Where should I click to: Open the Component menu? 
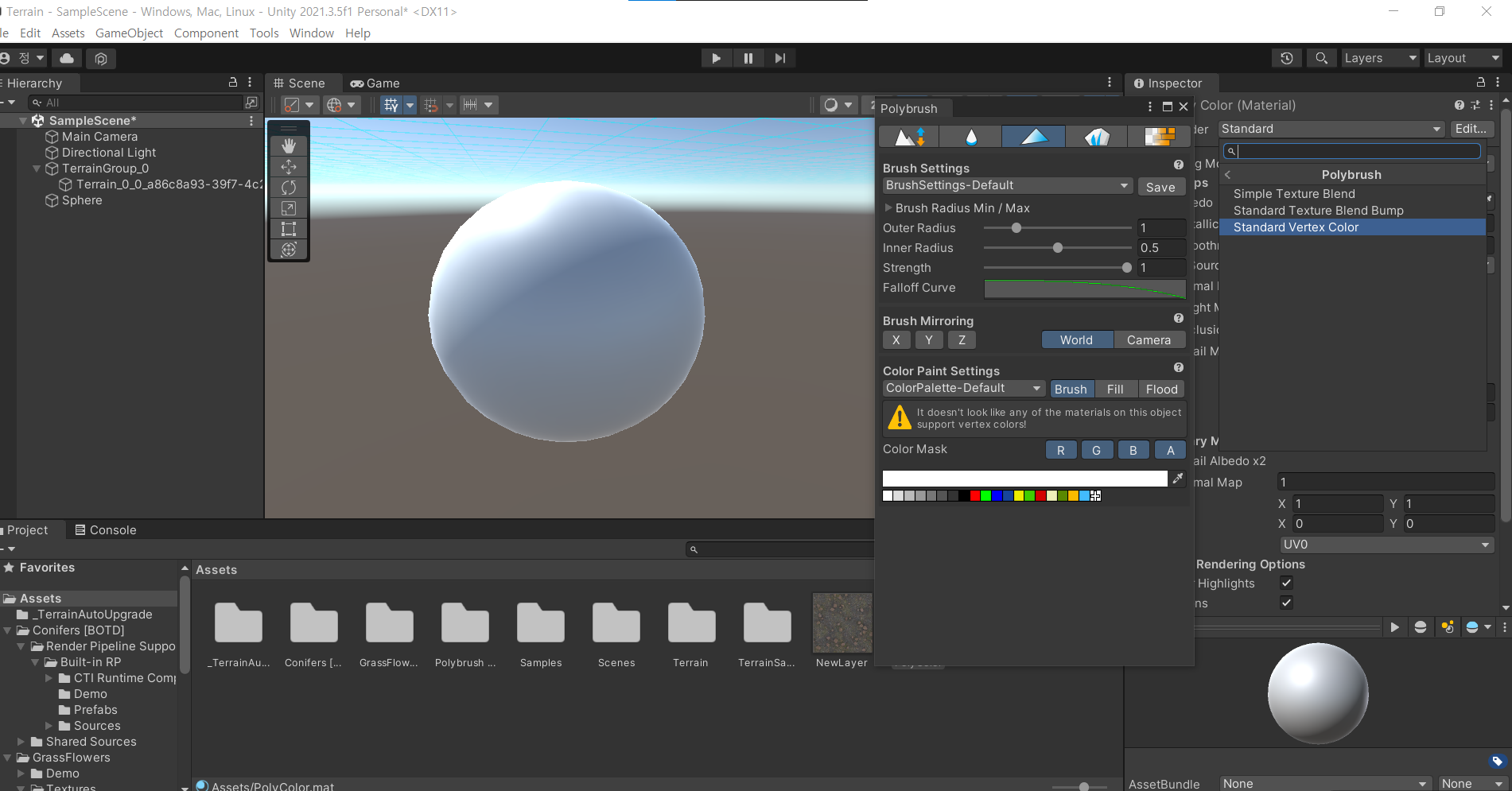click(206, 33)
